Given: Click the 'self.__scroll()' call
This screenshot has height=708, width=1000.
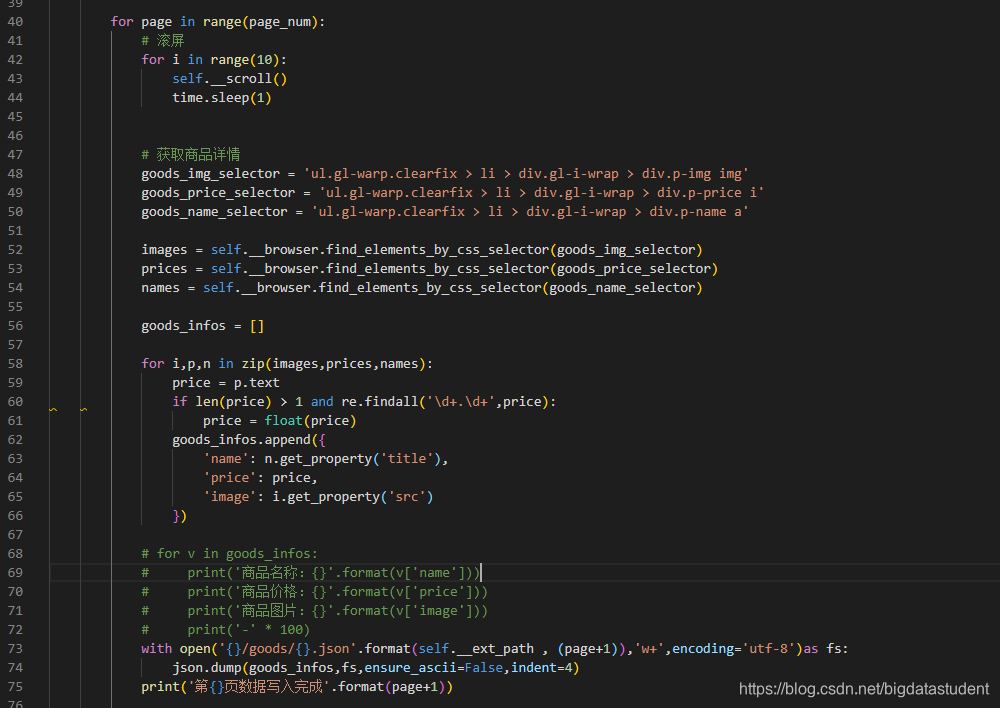Looking at the screenshot, I should point(230,79).
